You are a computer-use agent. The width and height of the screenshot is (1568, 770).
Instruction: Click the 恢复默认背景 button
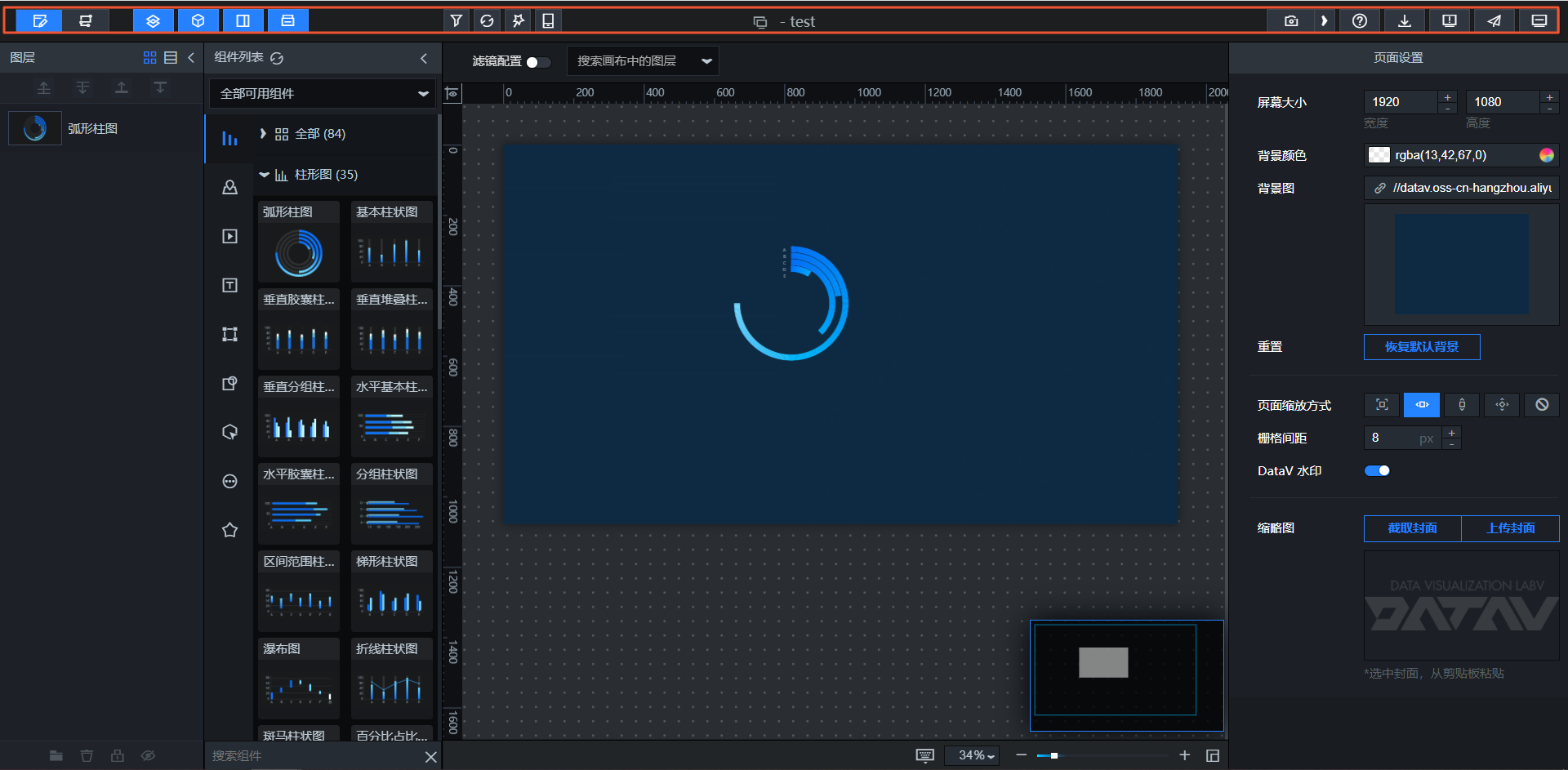pos(1422,346)
